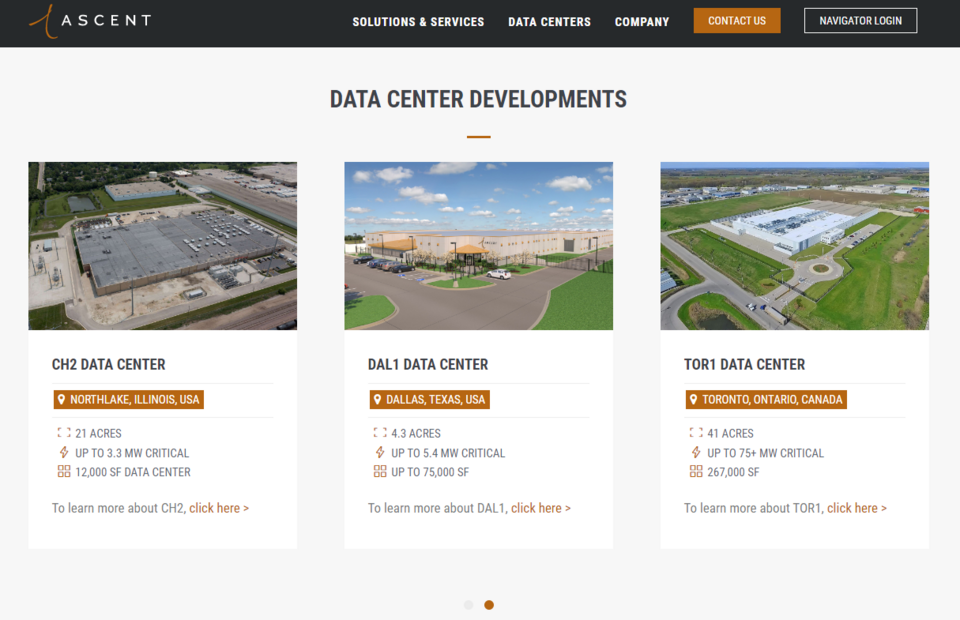Select '12,000 SF DATA CENTER' text
The height and width of the screenshot is (620, 960).
133,472
